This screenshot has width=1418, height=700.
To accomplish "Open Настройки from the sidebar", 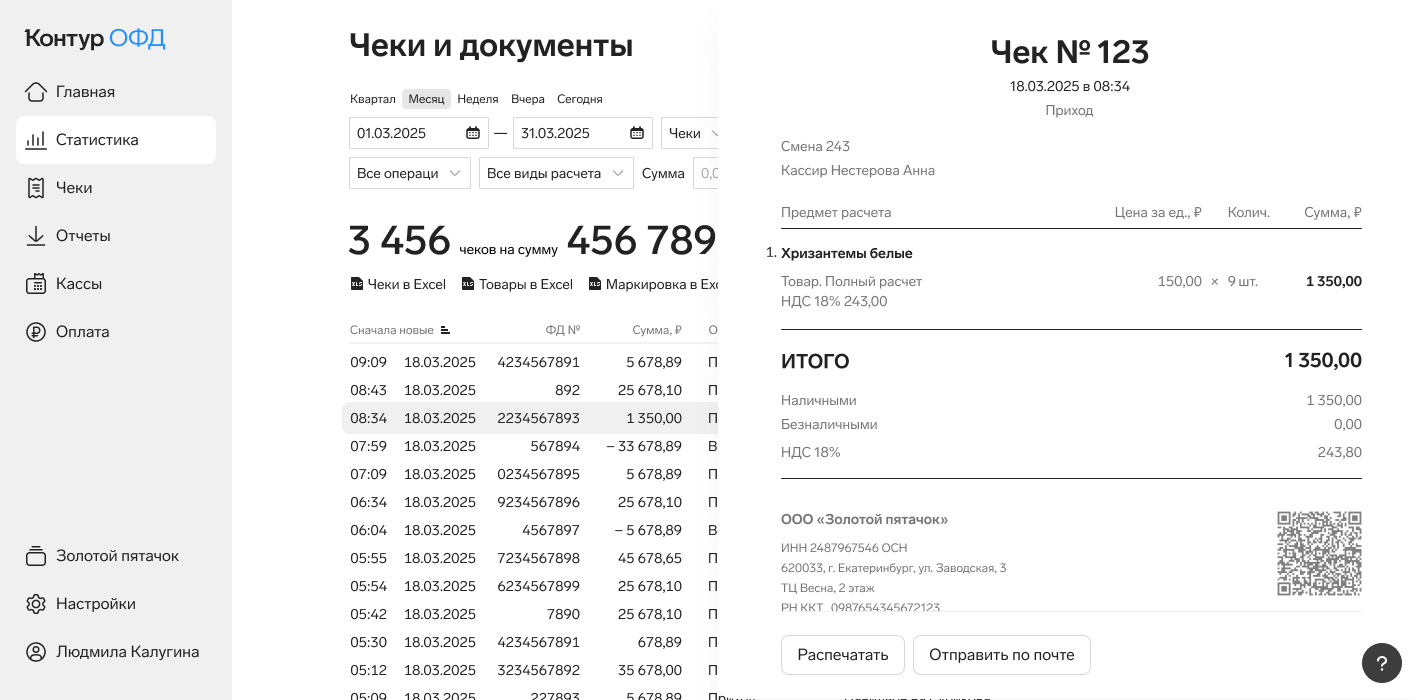I will [116, 604].
